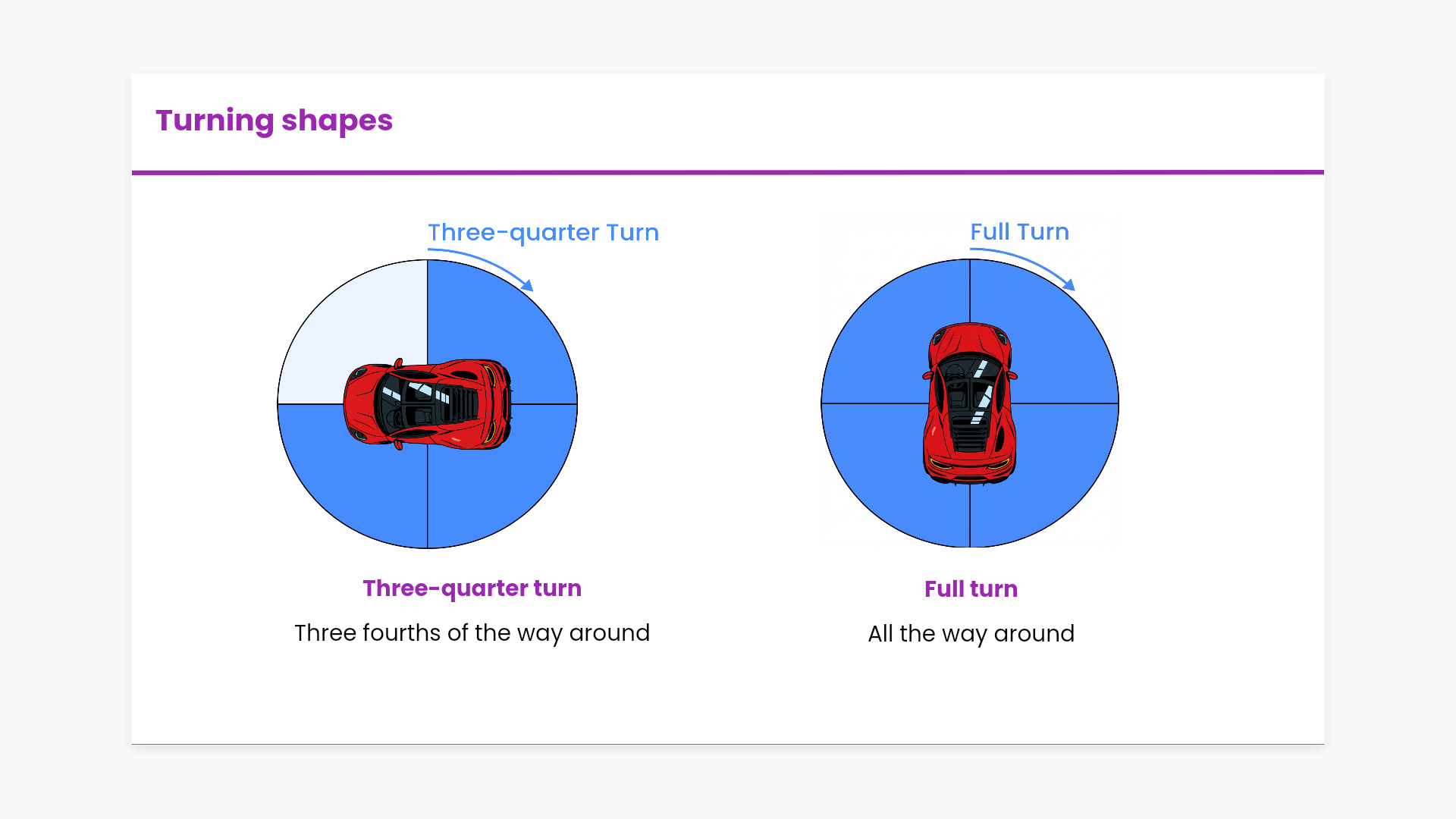Click the purple divider line under the title
The width and height of the screenshot is (1456, 819).
[728, 172]
